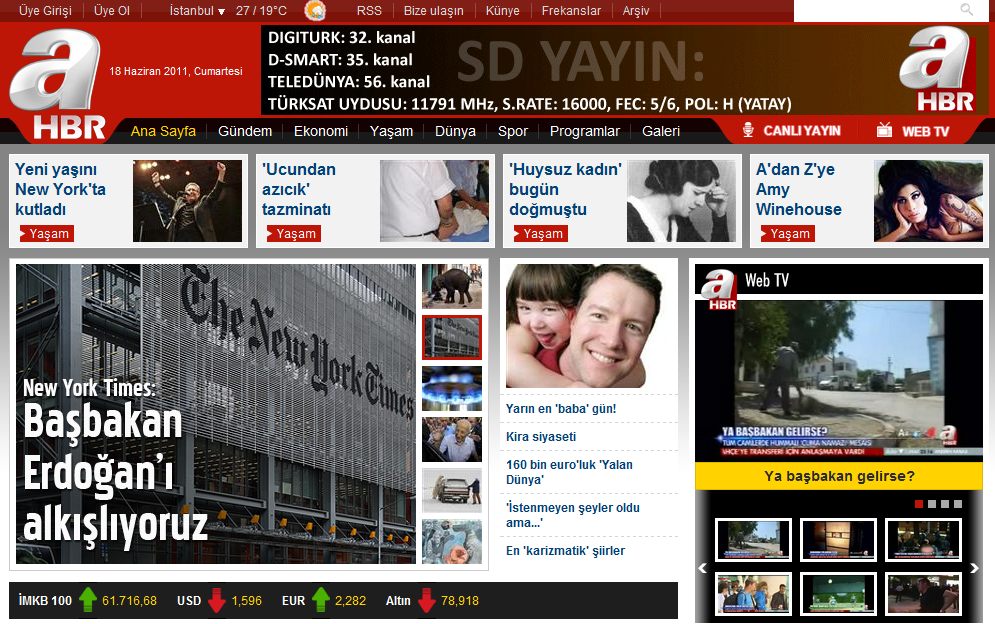This screenshot has width=995, height=624.
Task: Select the elephant slider thumbnail
Action: pos(452,287)
